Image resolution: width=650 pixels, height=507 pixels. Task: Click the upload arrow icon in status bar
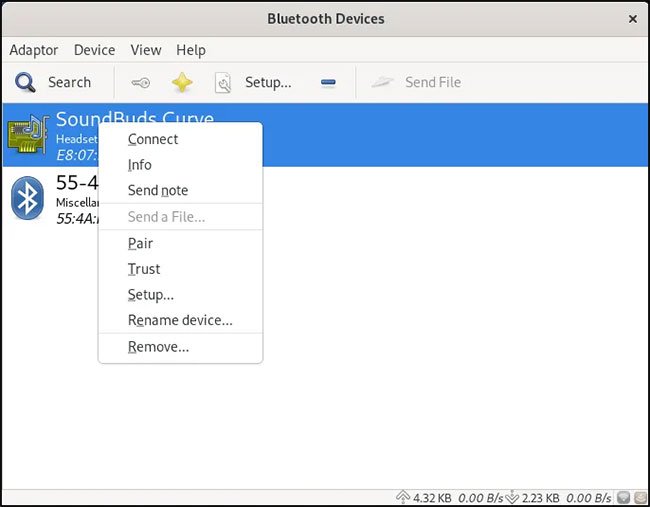pyautogui.click(x=403, y=497)
